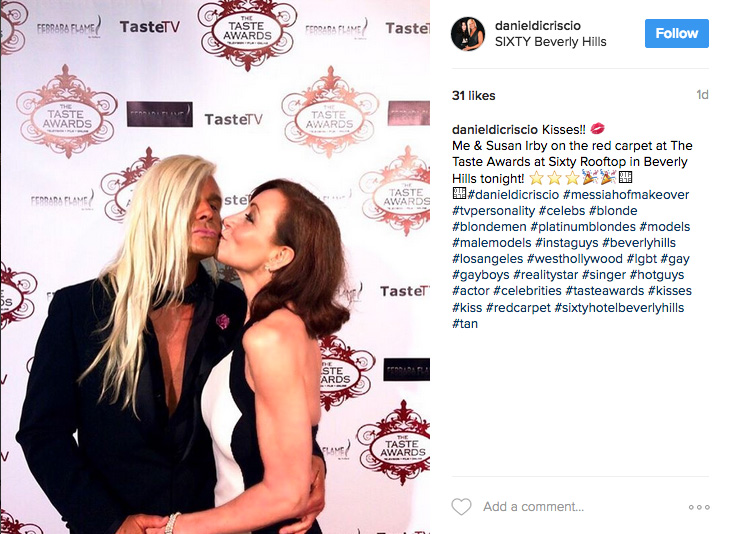Open danieldicriscio username in the header

(x=537, y=26)
